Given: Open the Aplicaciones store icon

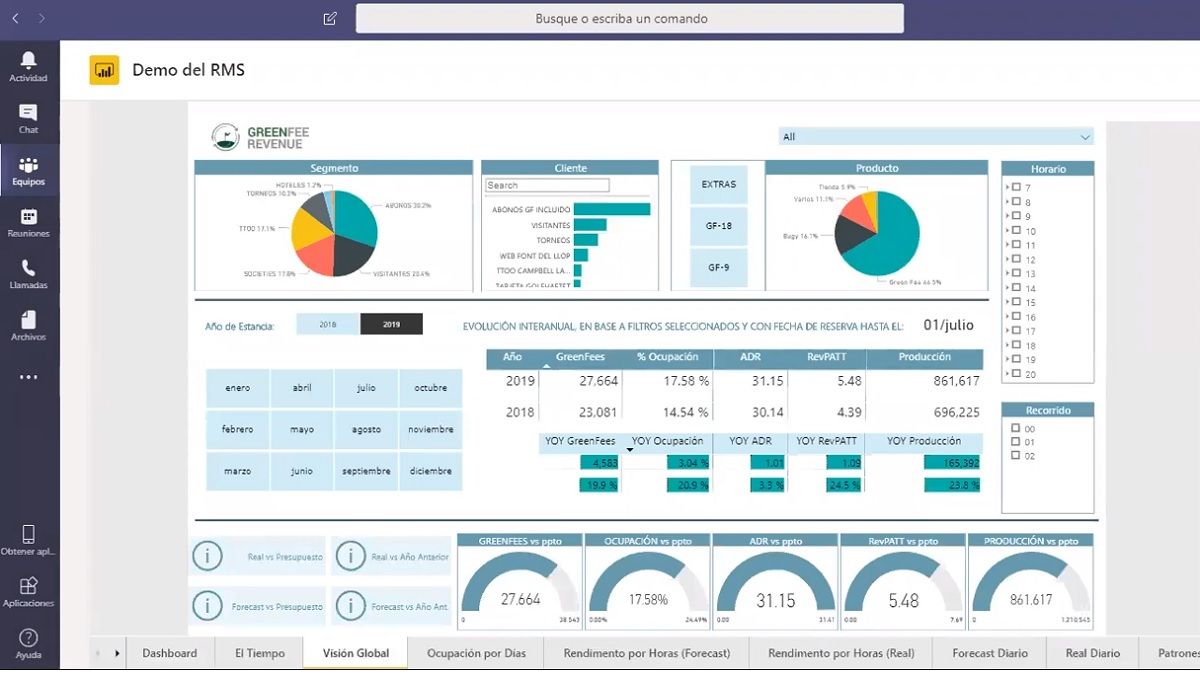Looking at the screenshot, I should 28,586.
